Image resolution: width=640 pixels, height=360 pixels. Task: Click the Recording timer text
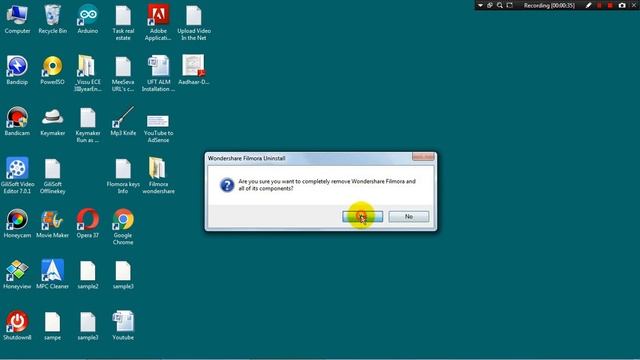pyautogui.click(x=549, y=5)
